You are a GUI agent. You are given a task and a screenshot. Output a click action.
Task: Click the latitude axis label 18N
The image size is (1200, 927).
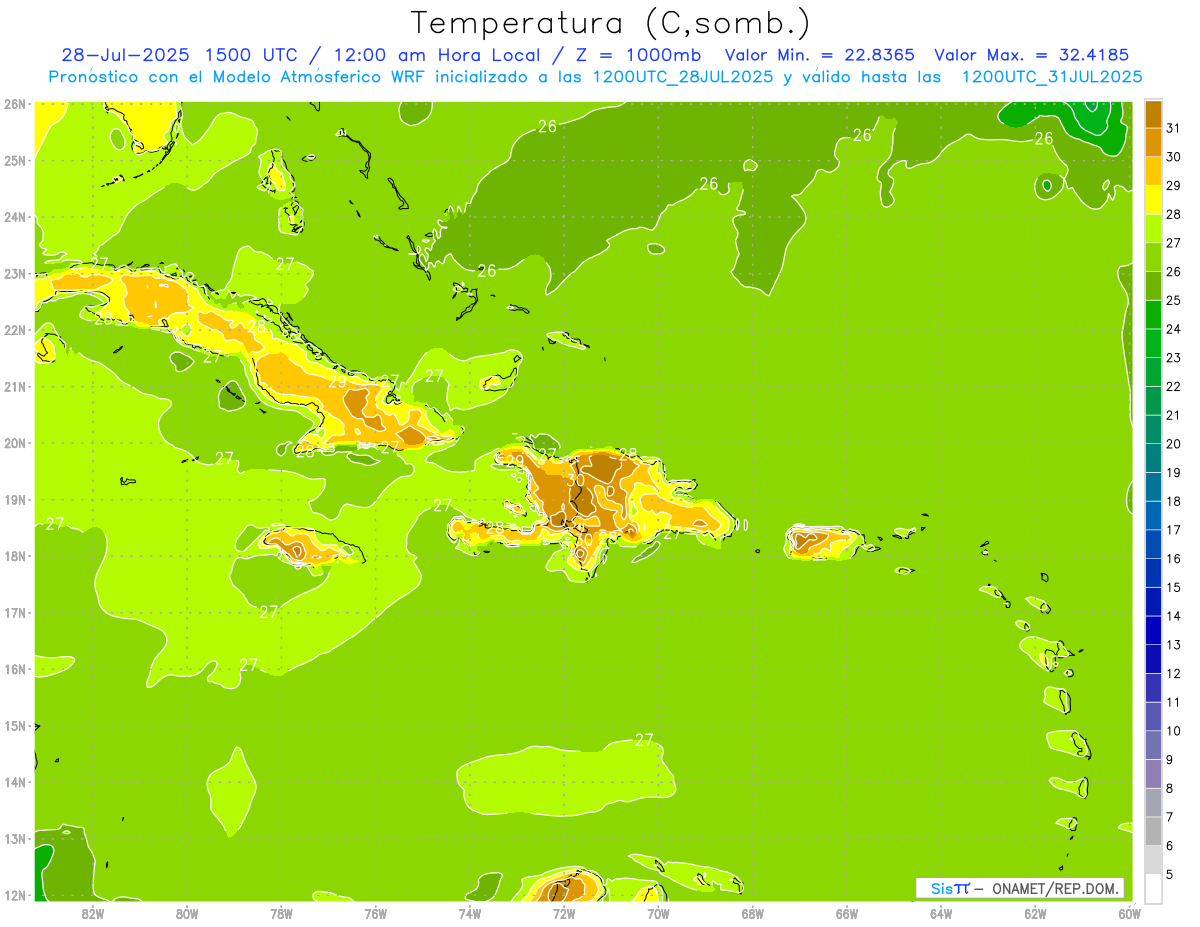14,556
